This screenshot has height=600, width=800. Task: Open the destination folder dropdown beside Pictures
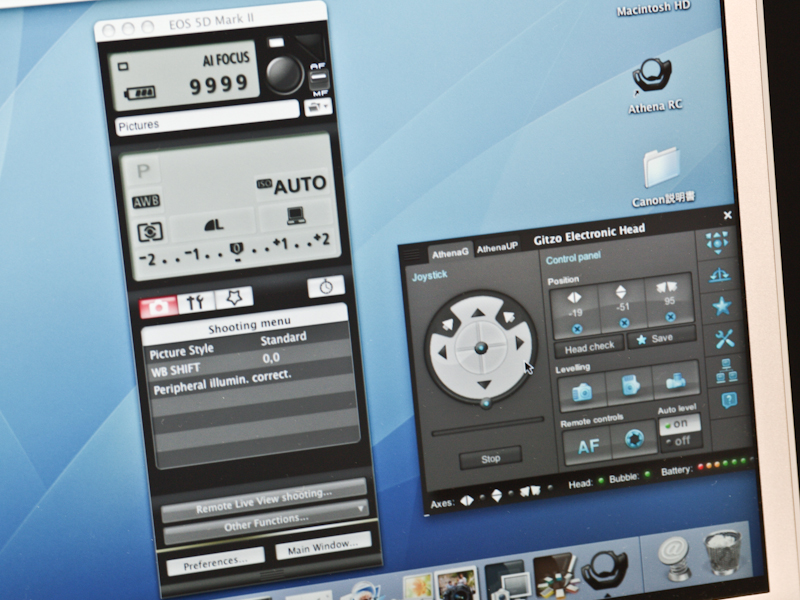(318, 107)
